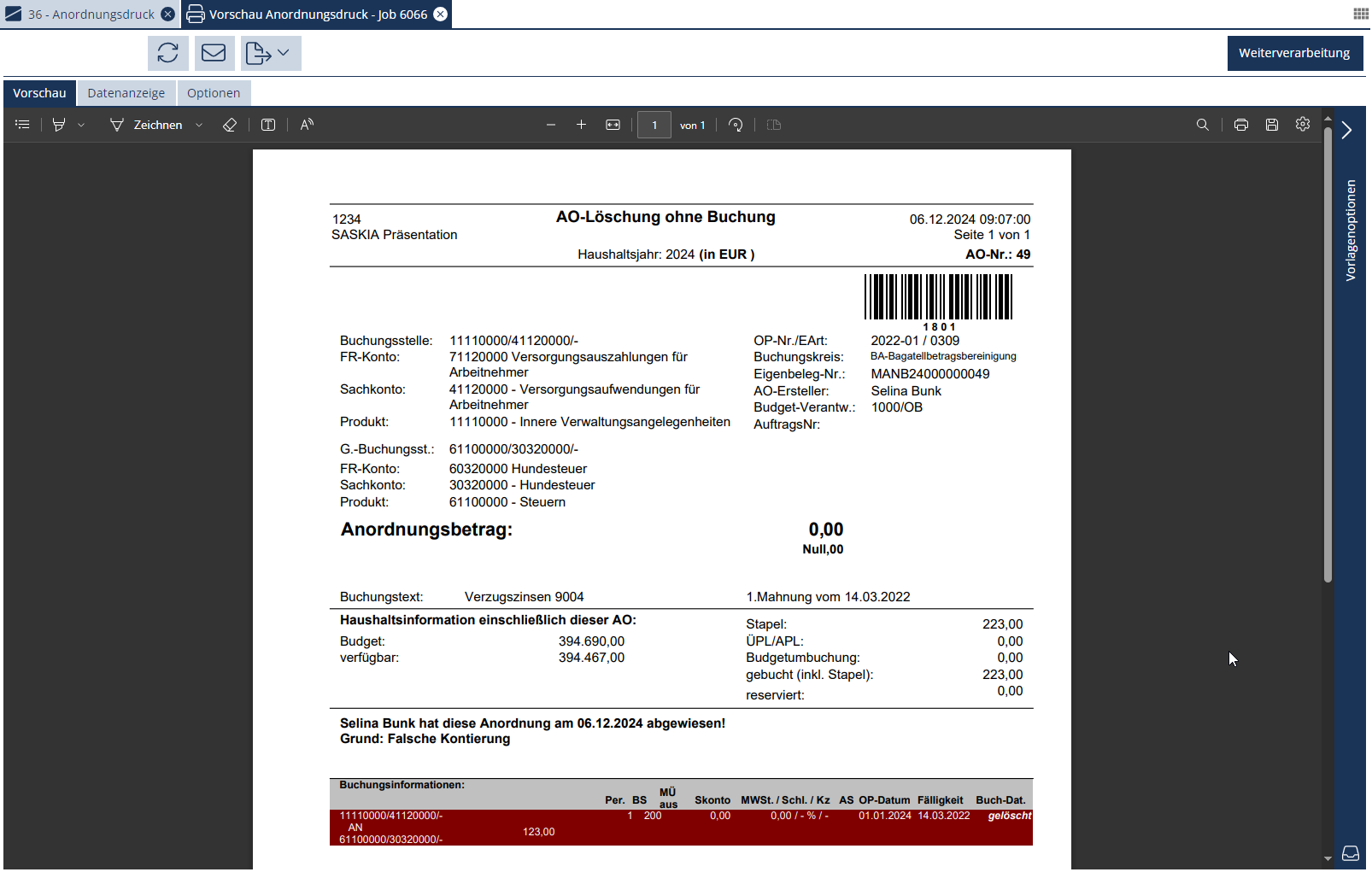Switch to the Datenanzeige tab
This screenshot has height=878, width=1372.
click(x=126, y=93)
